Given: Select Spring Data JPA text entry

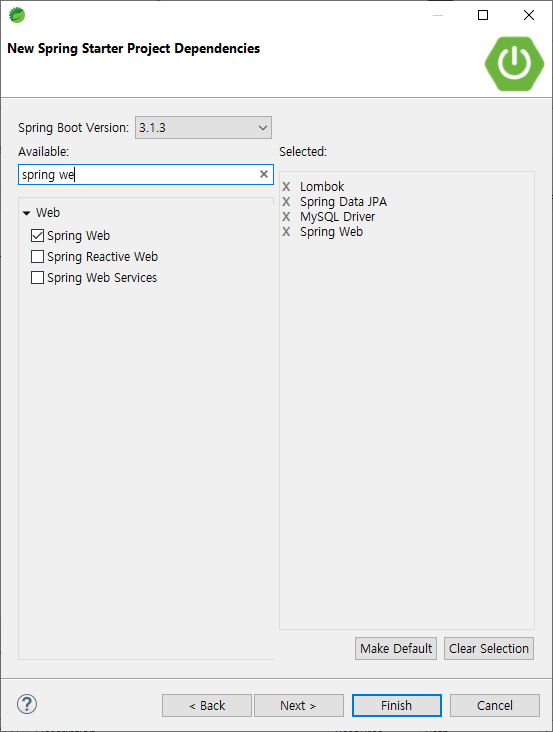Looking at the screenshot, I should tap(343, 202).
